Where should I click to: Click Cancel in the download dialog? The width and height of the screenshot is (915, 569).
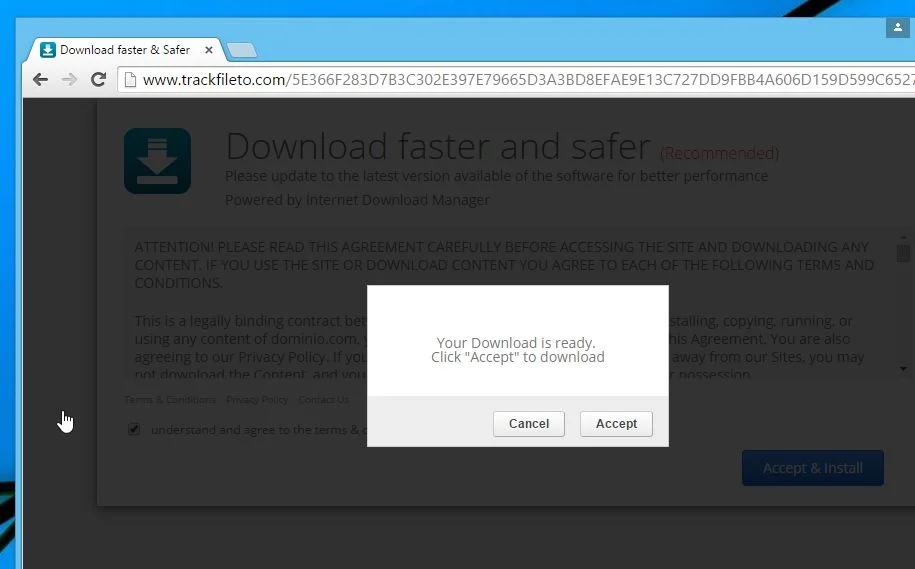[529, 424]
